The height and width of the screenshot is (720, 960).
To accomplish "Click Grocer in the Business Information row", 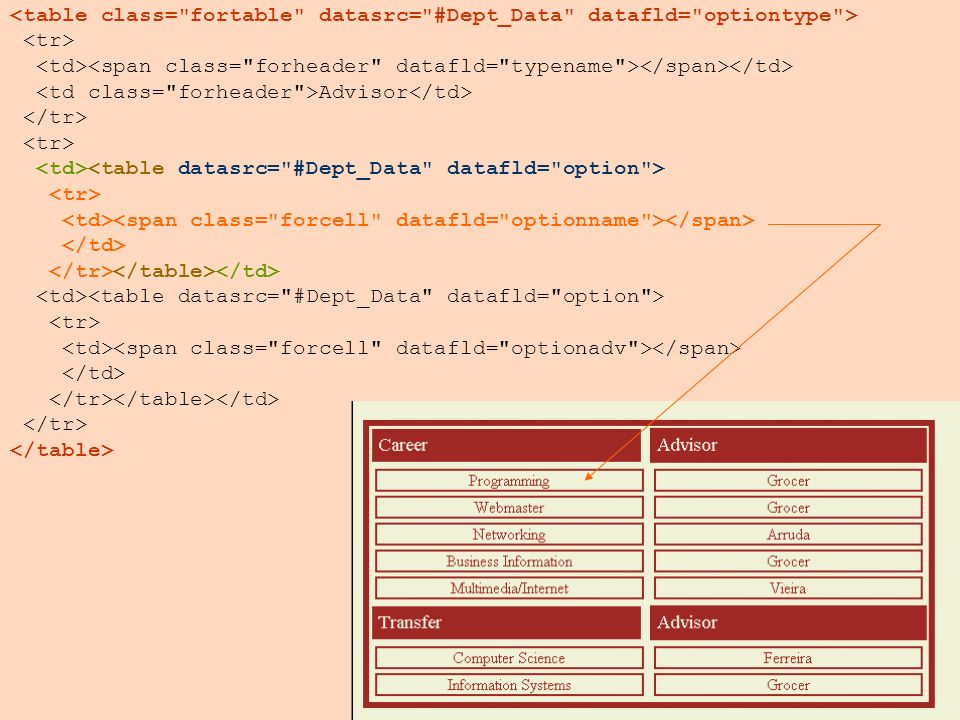I will tap(788, 561).
